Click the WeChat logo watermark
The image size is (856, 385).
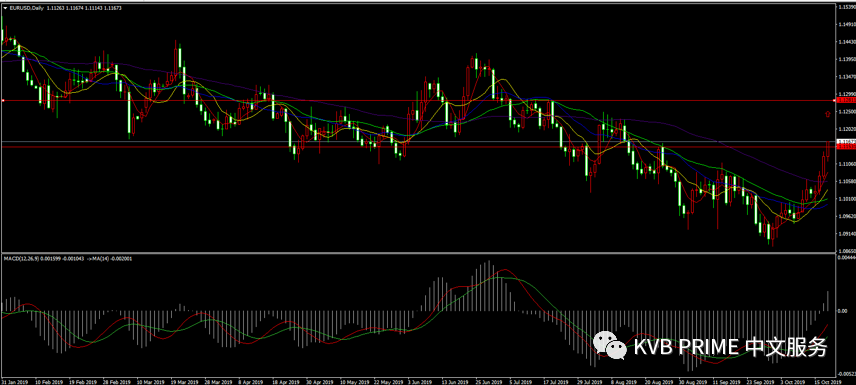point(610,346)
